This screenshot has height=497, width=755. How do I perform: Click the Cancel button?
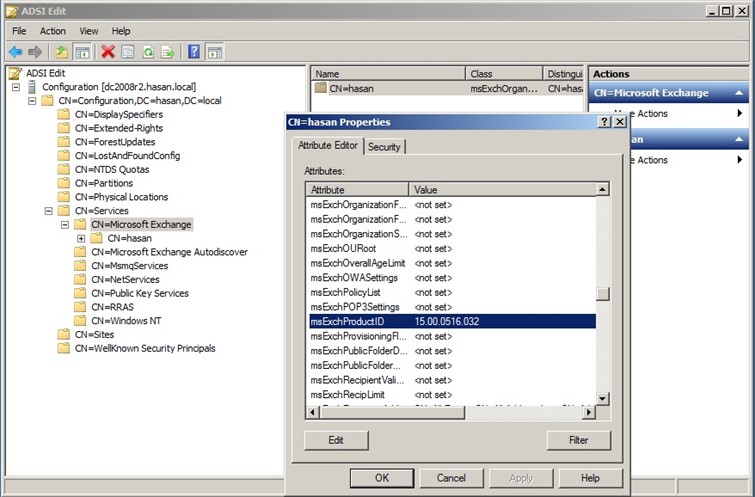coord(451,478)
